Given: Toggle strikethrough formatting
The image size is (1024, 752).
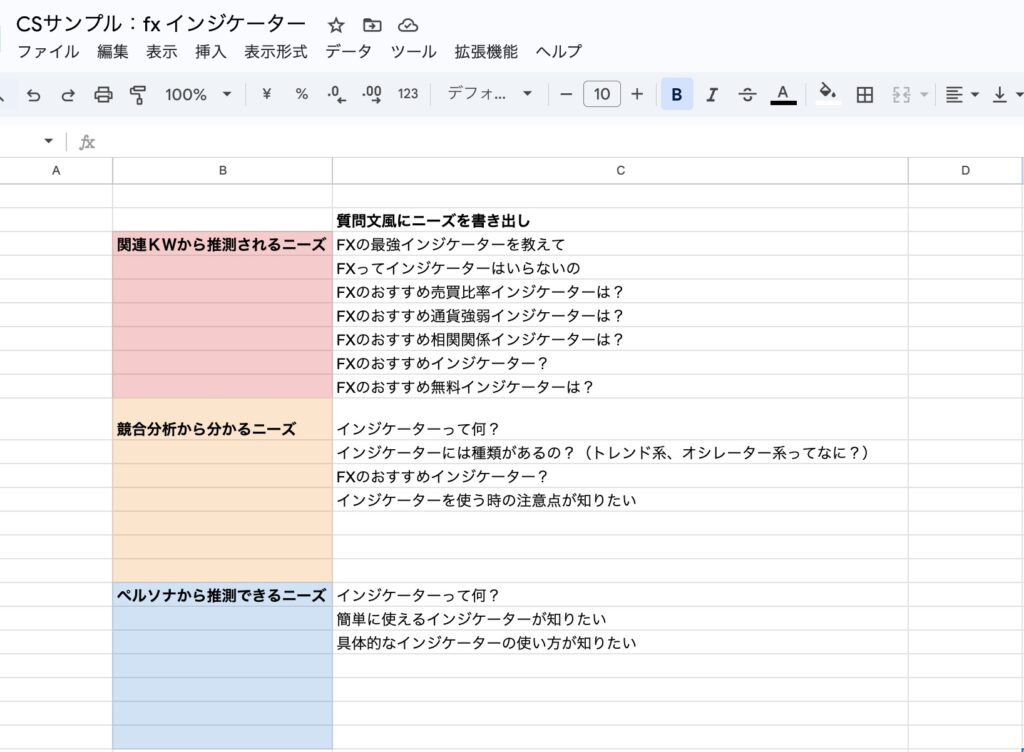Looking at the screenshot, I should tap(747, 95).
